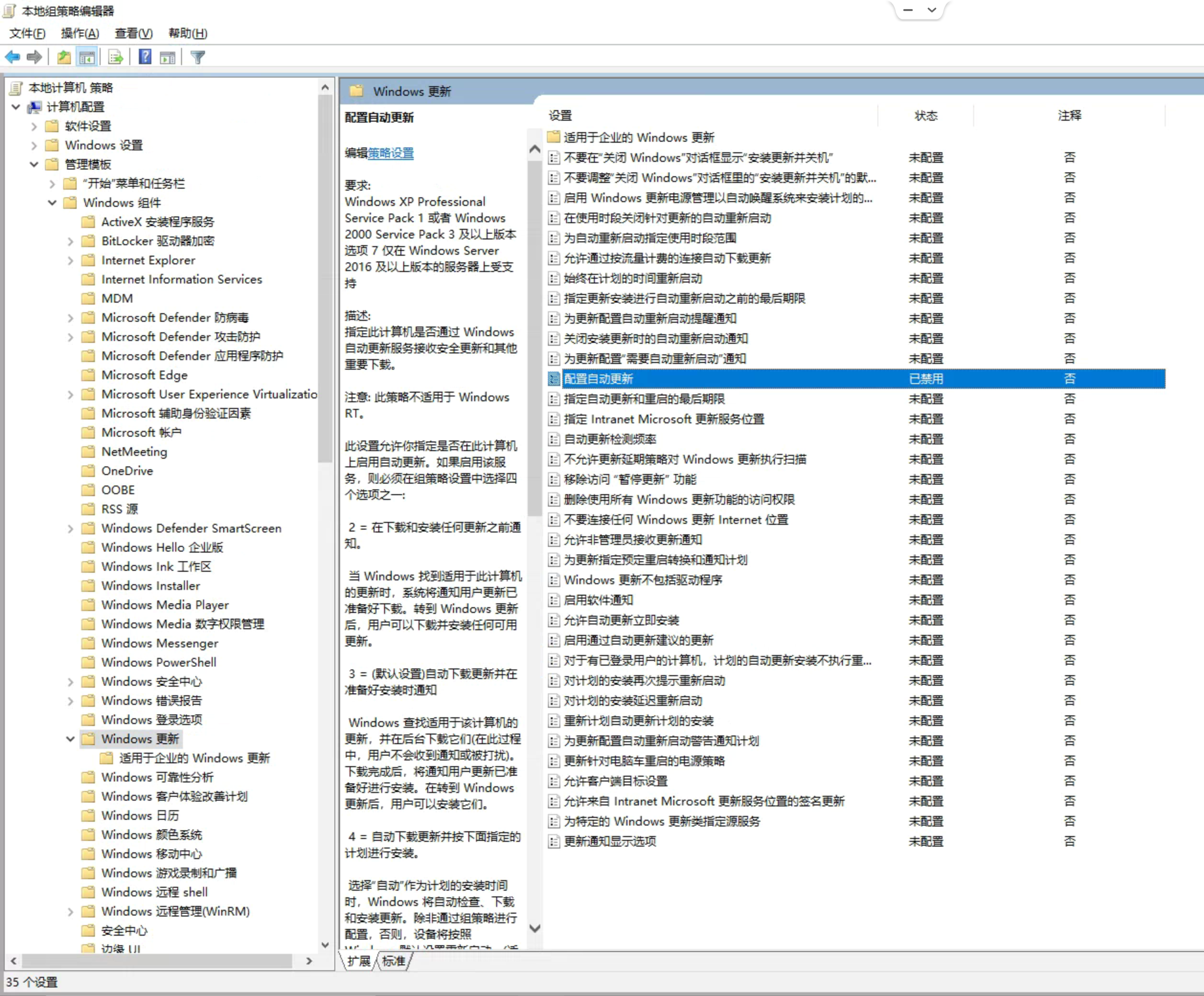Switch to the 标准 tab
This screenshot has width=1204, height=996.
(393, 961)
